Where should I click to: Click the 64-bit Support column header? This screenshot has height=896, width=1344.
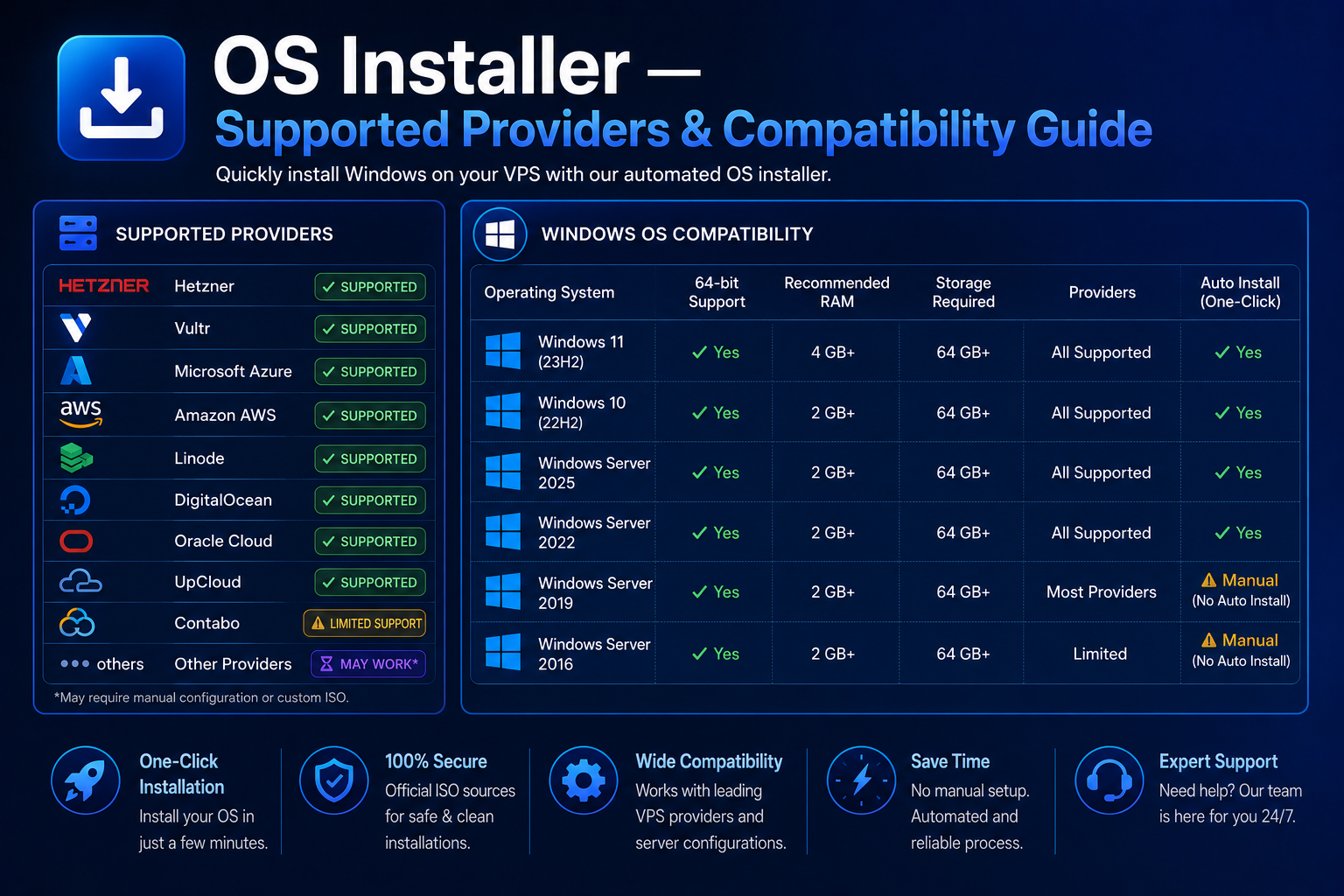pyautogui.click(x=717, y=292)
